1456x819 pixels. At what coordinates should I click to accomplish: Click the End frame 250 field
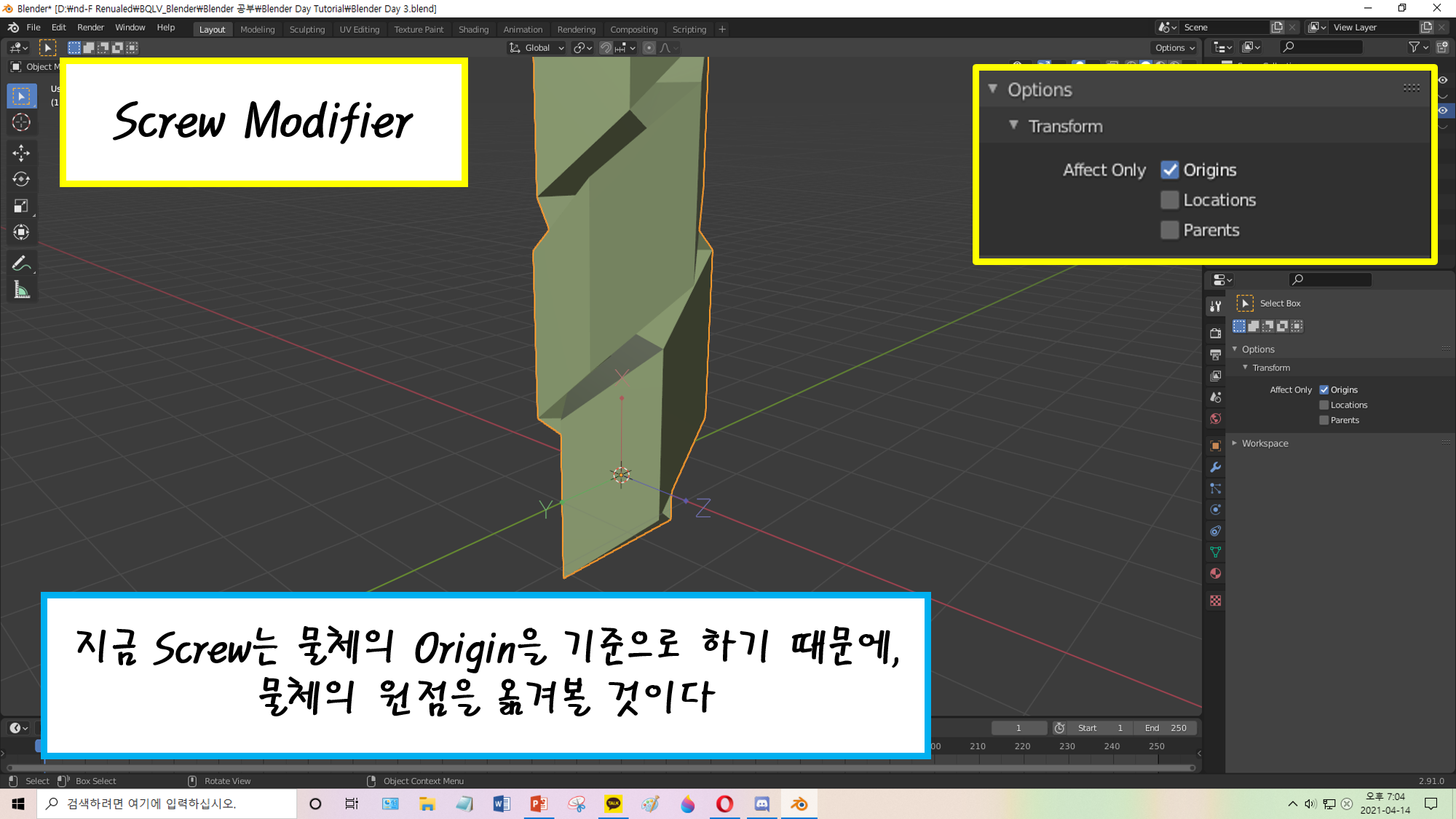click(1166, 728)
